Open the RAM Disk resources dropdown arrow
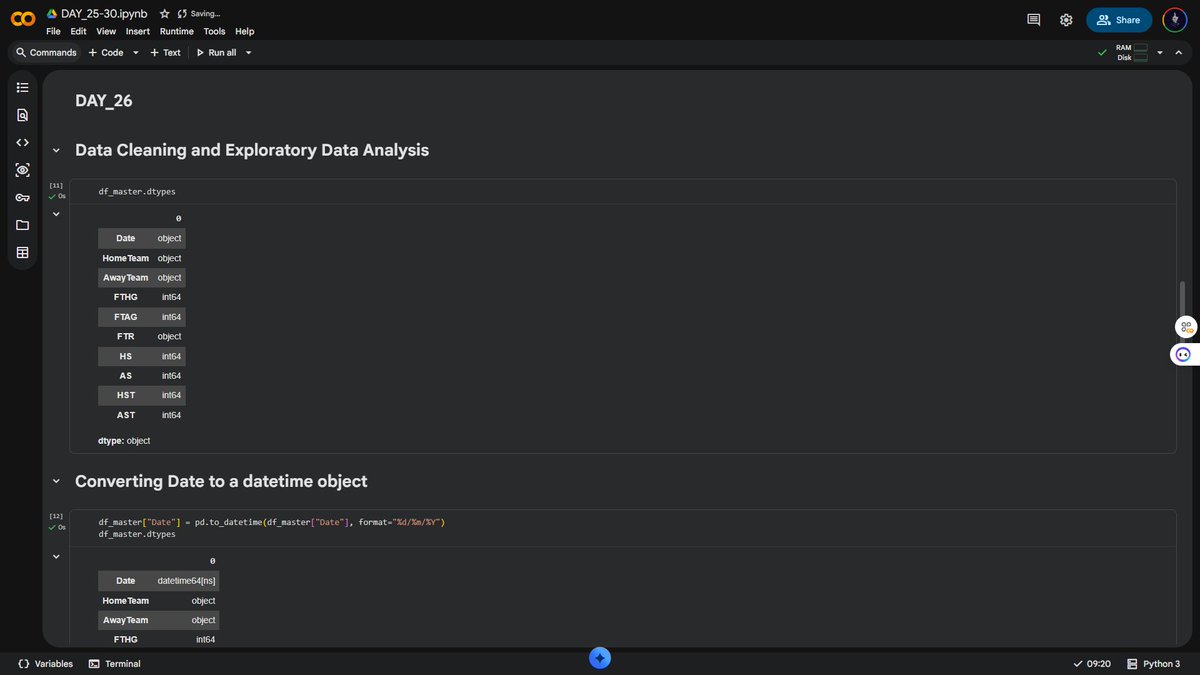Image resolution: width=1200 pixels, height=675 pixels. (1160, 52)
